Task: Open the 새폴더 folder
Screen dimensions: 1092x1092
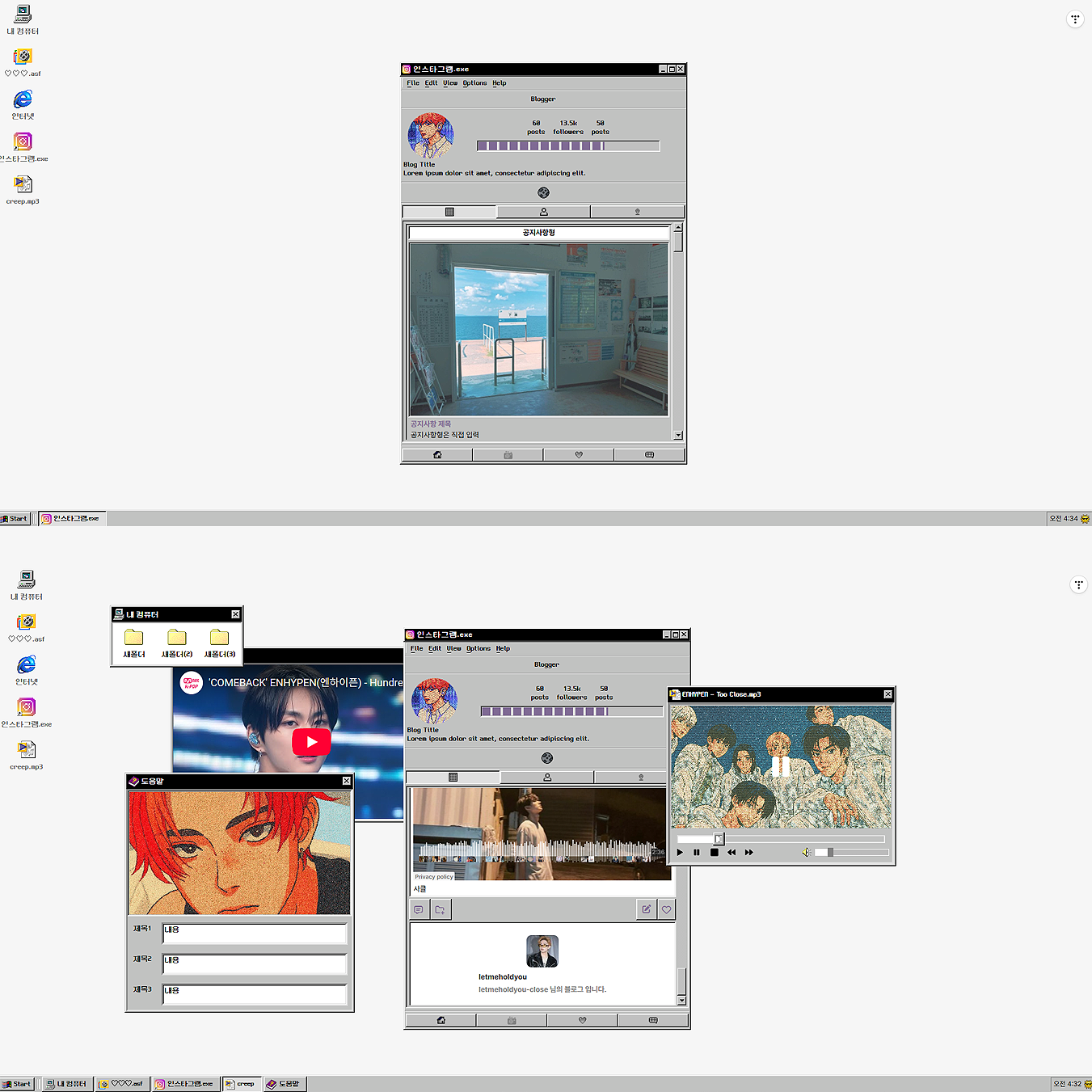Action: click(134, 643)
